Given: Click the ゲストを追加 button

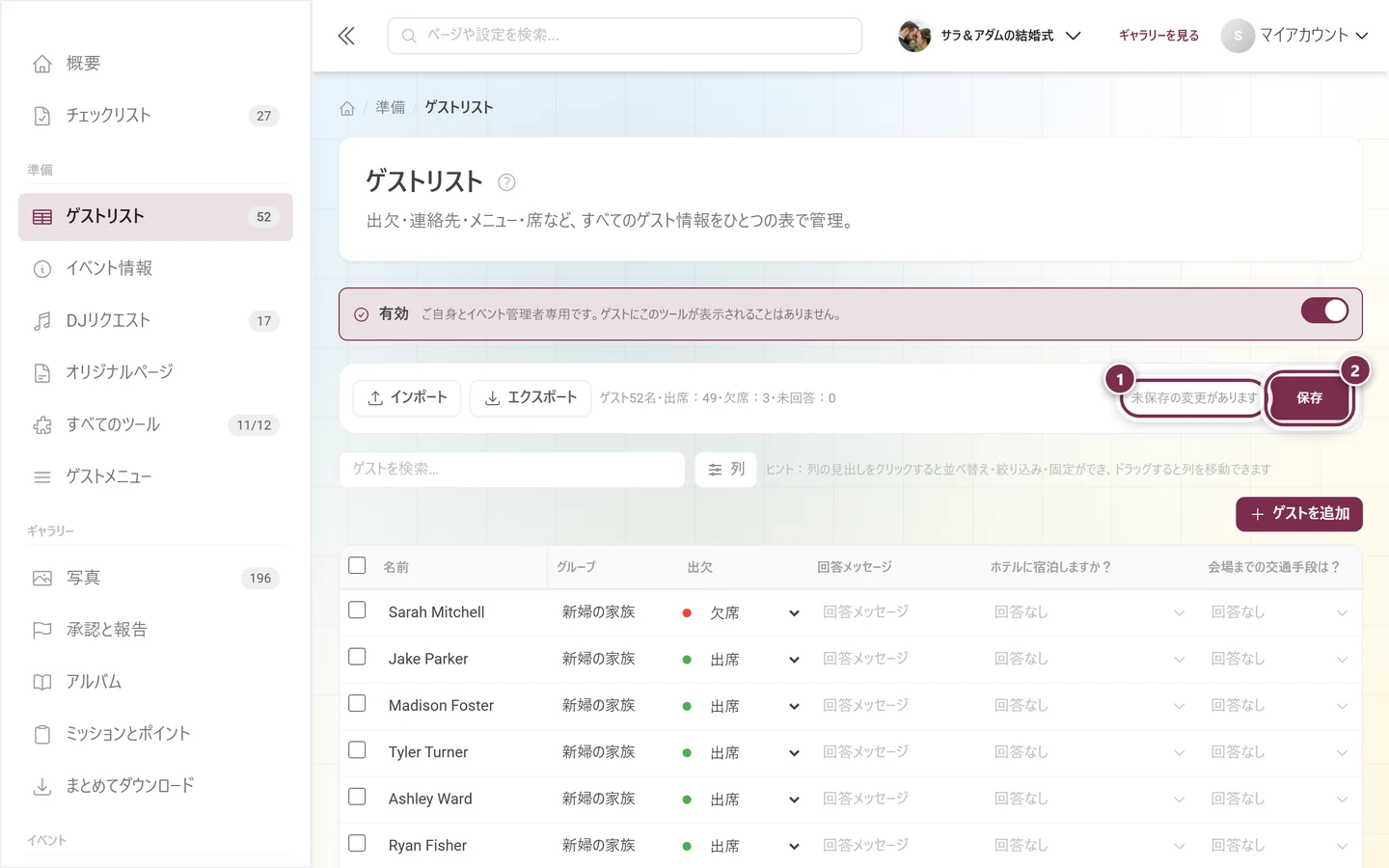Looking at the screenshot, I should (x=1299, y=514).
